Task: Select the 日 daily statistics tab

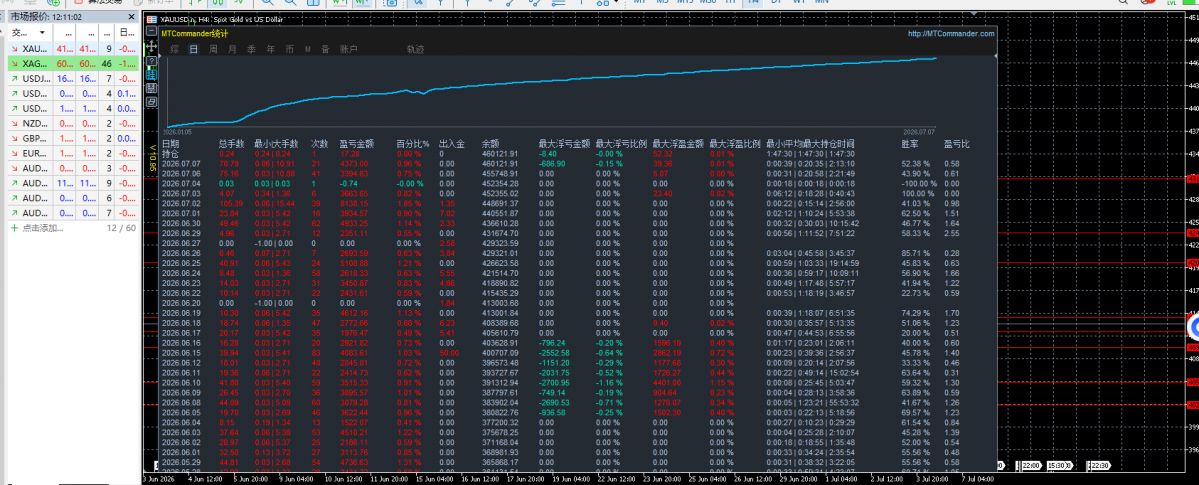Action: click(193, 49)
